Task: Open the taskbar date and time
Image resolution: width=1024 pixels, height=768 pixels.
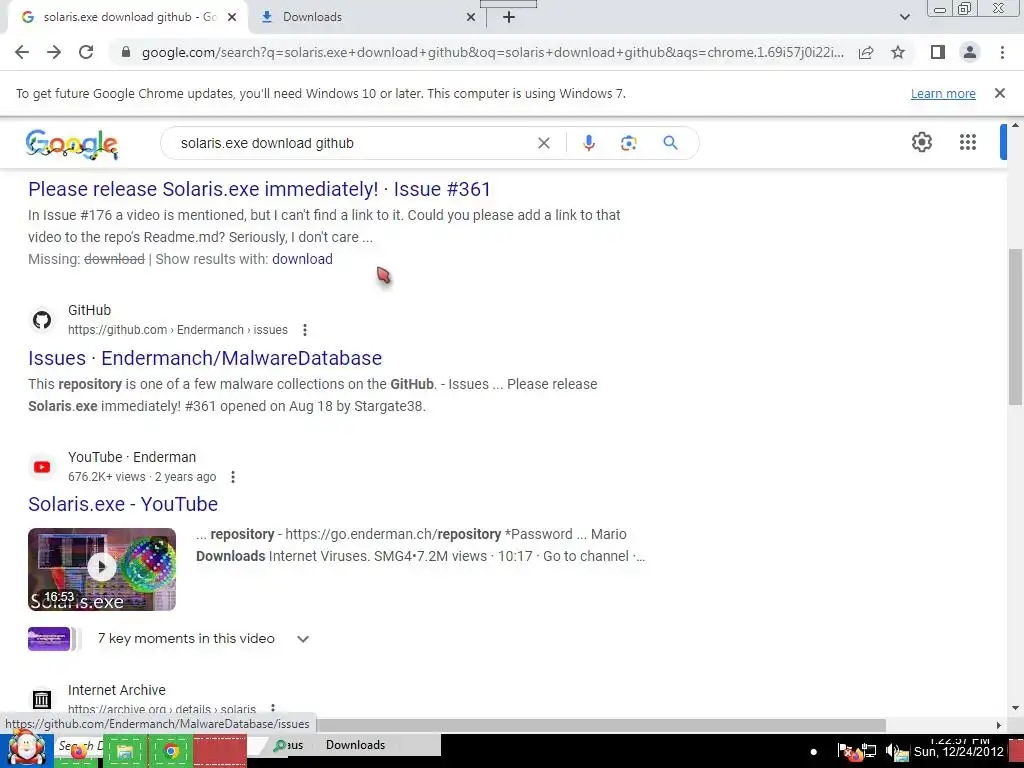Action: [958, 747]
